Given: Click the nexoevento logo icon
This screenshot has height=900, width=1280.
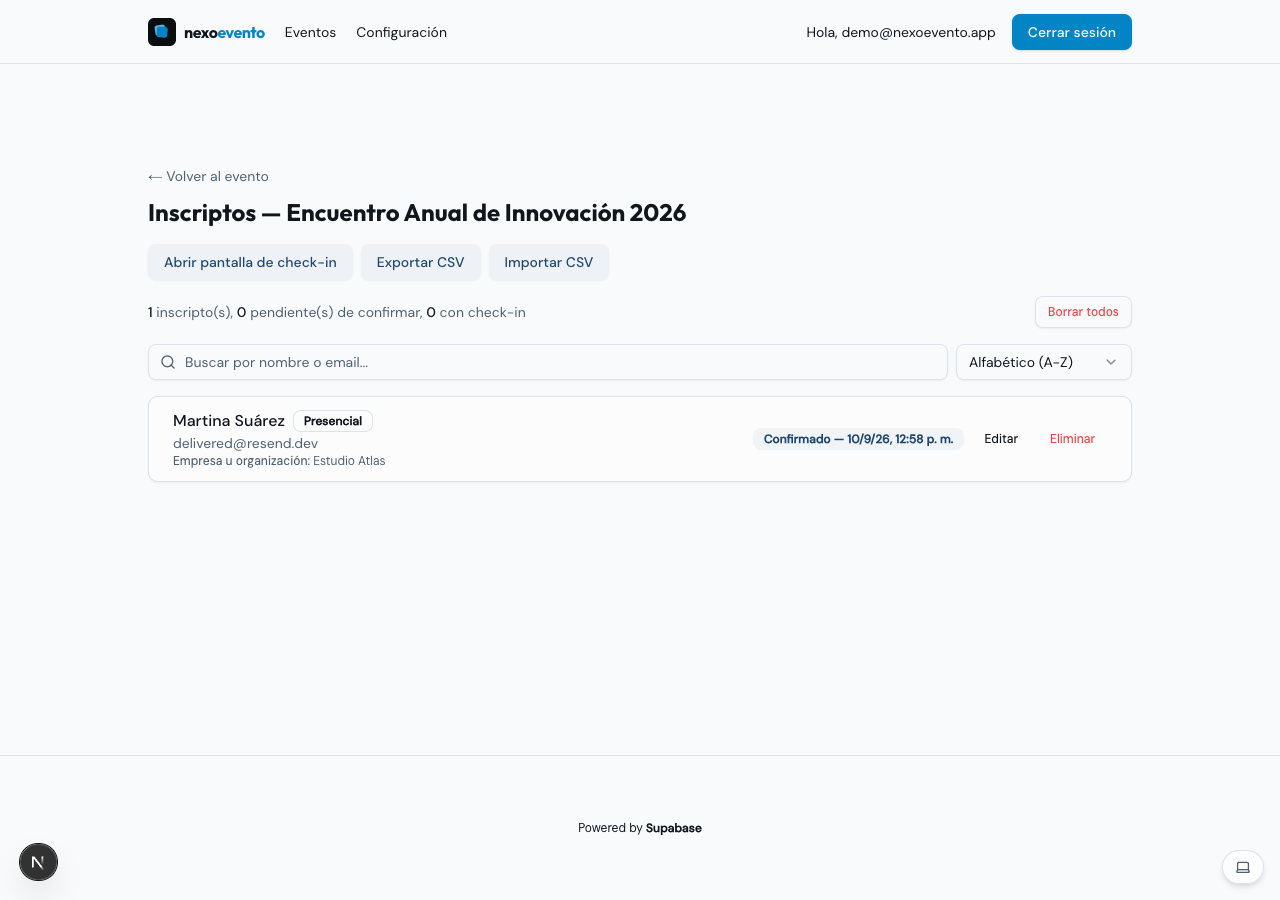Looking at the screenshot, I should click(x=162, y=32).
